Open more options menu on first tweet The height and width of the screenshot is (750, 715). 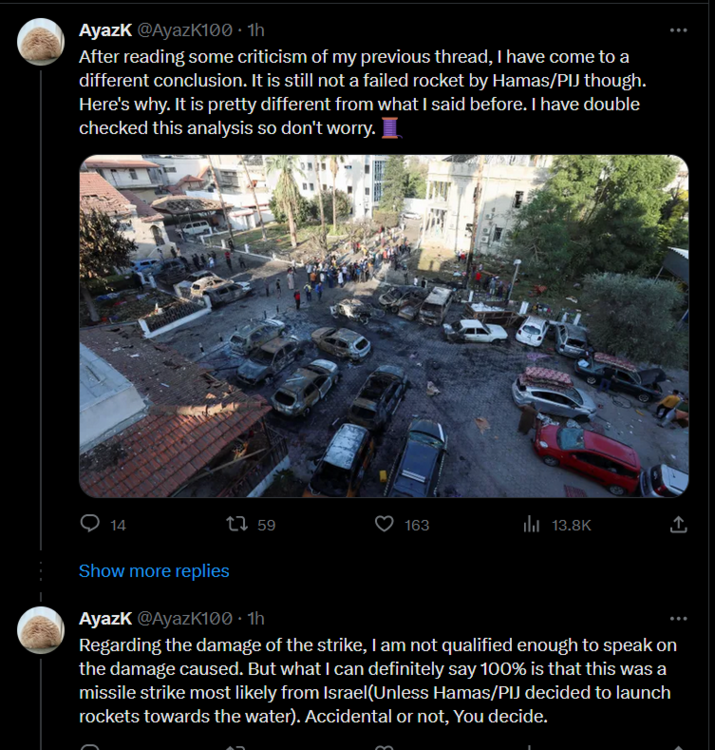pos(678,30)
